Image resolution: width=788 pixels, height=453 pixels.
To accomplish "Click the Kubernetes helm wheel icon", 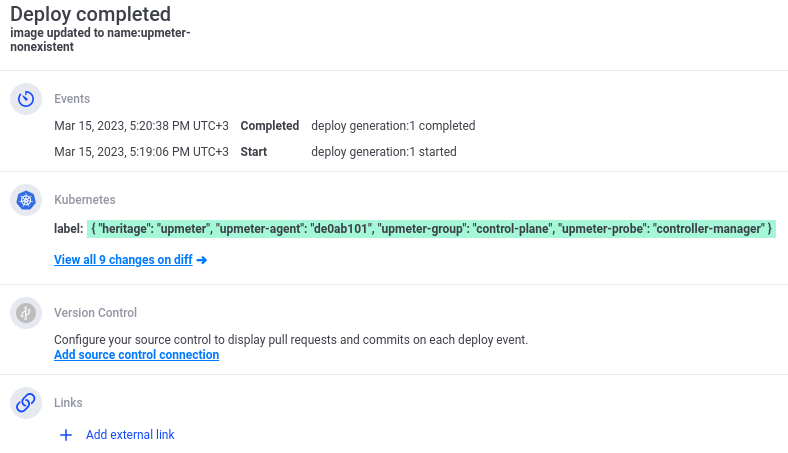I will pos(26,200).
